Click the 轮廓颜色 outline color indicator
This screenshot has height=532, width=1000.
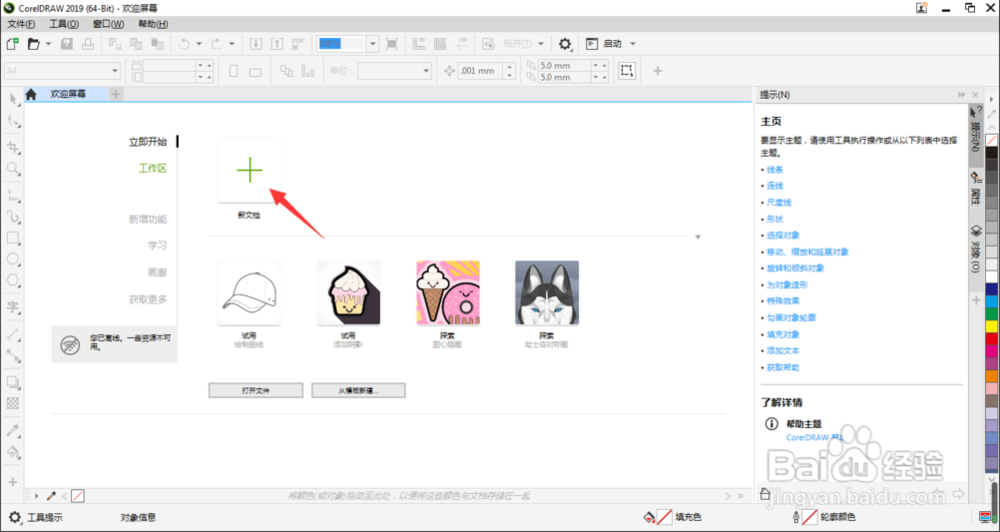[809, 517]
